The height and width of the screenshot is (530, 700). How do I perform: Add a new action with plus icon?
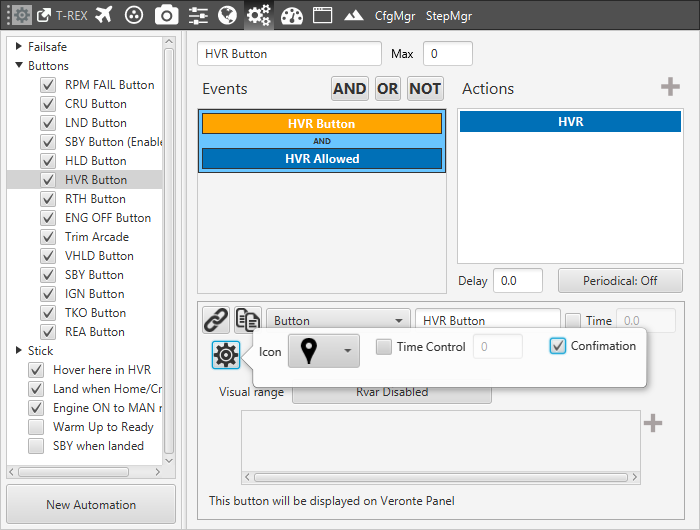pyautogui.click(x=670, y=87)
